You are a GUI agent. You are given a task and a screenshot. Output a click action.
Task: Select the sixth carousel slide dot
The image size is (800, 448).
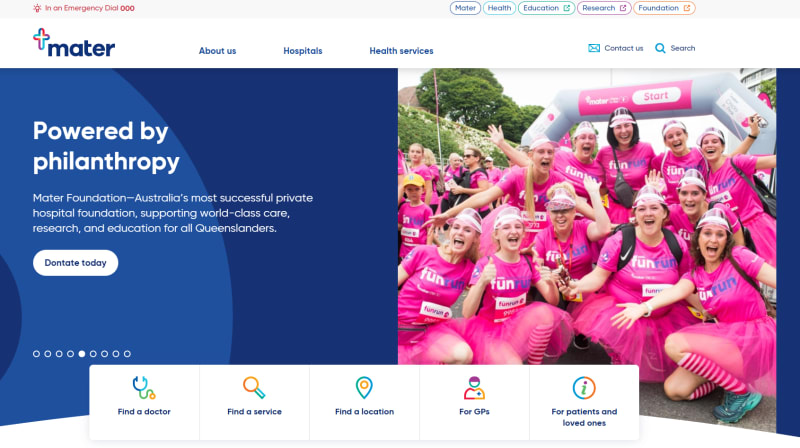point(93,354)
